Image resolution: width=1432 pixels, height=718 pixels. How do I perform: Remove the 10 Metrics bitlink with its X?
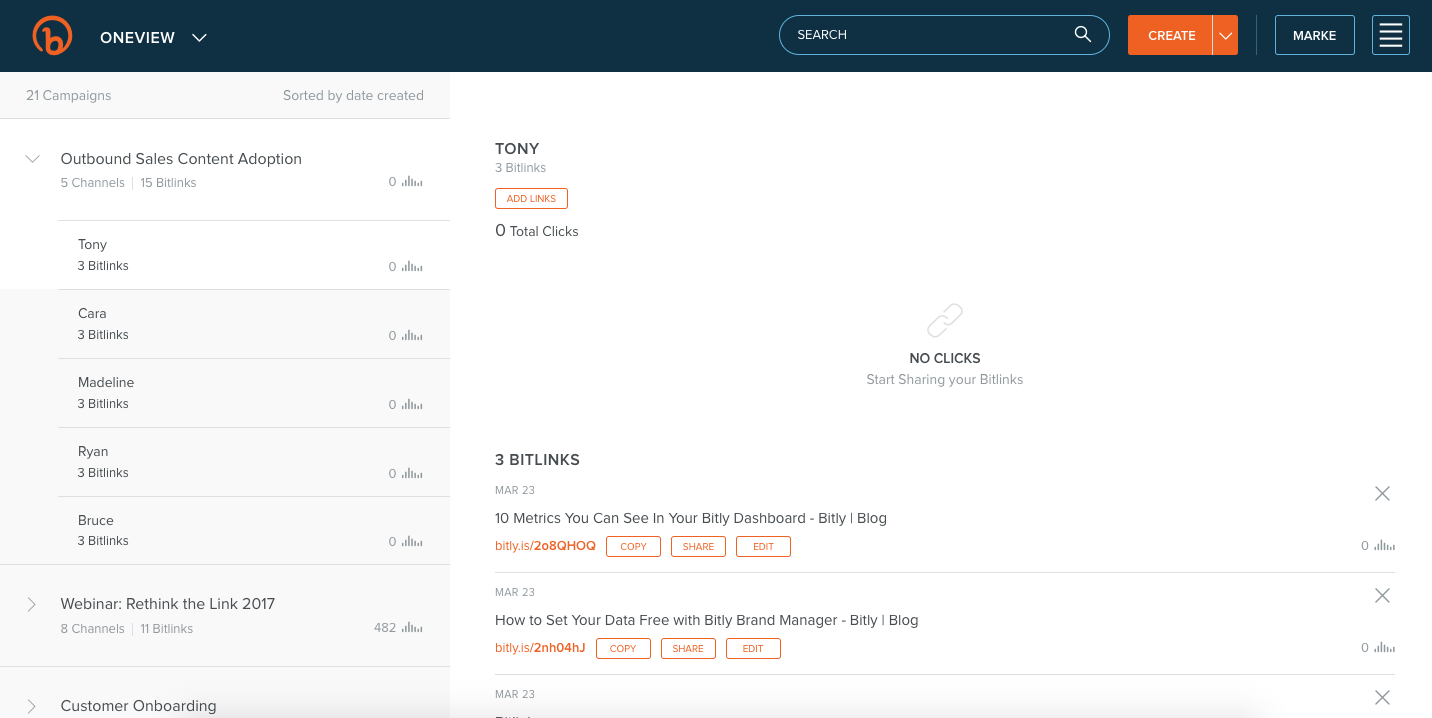pos(1382,493)
